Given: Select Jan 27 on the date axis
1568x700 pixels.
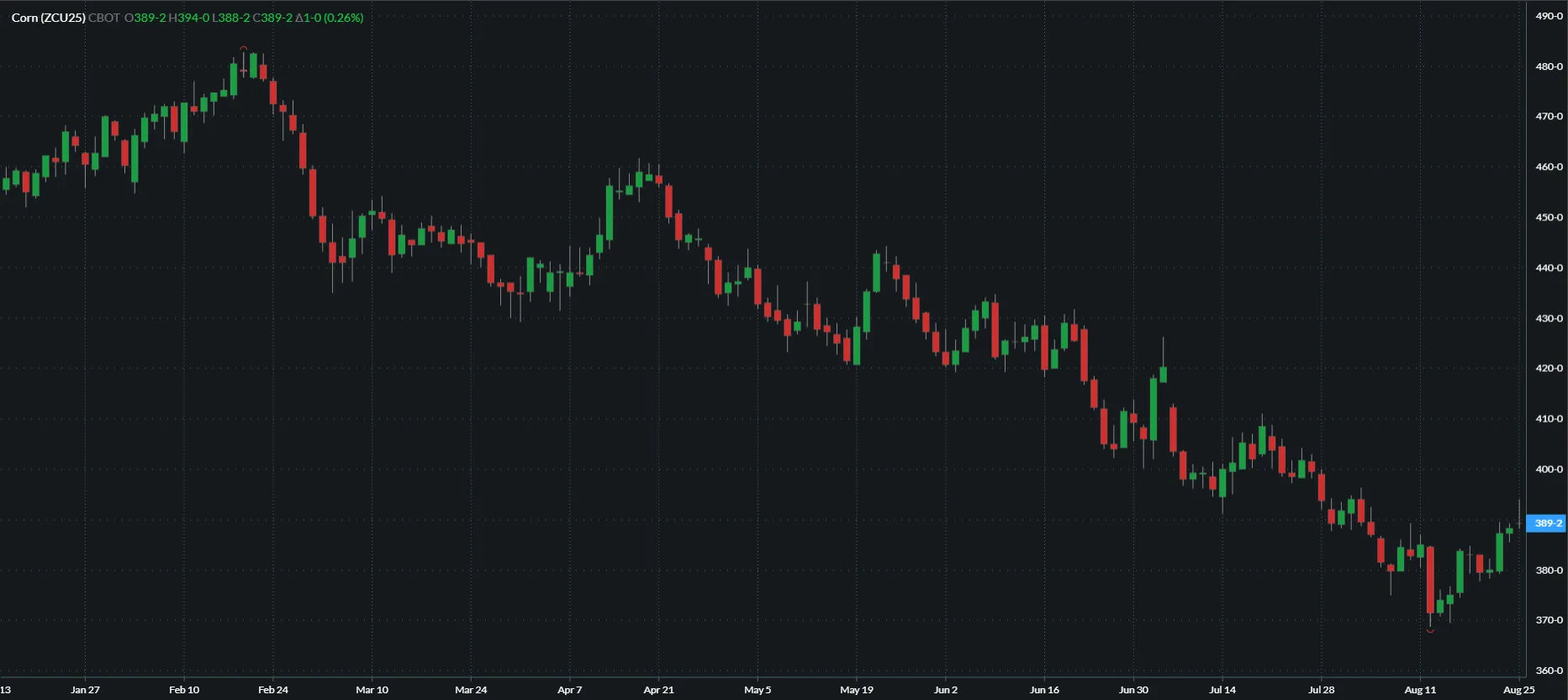Looking at the screenshot, I should pos(85,690).
